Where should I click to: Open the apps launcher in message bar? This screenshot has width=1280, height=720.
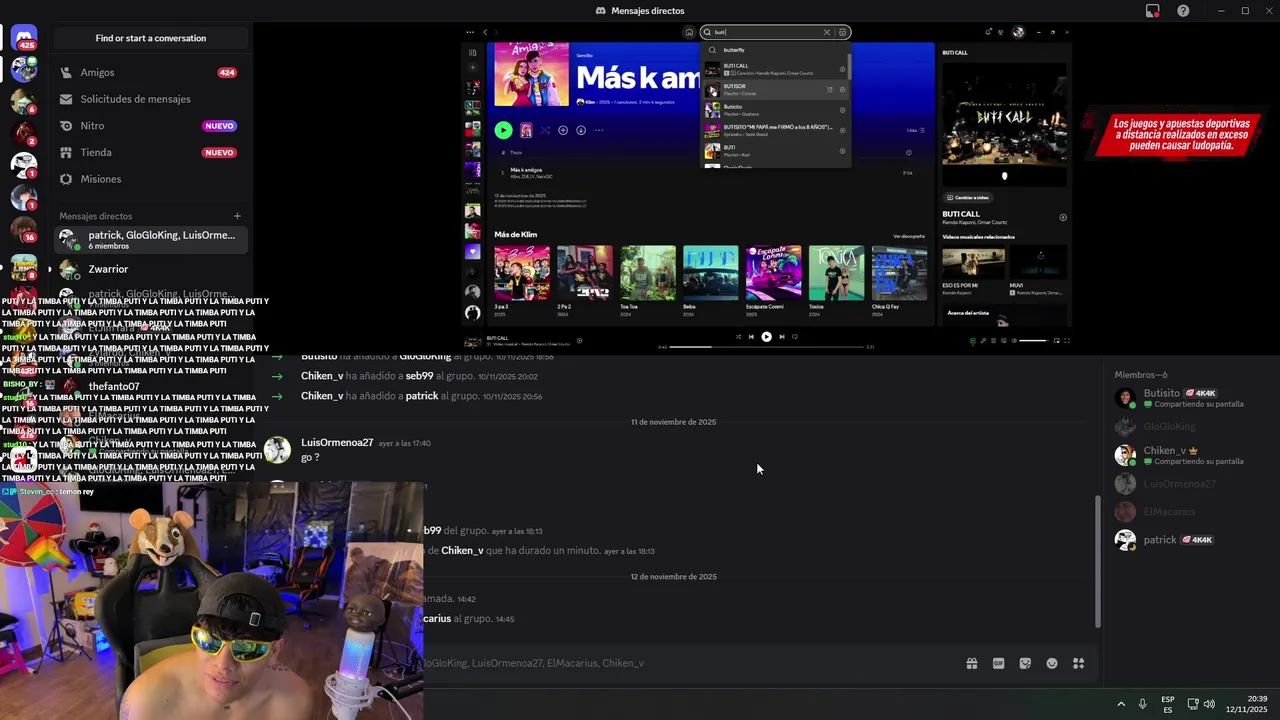[x=1078, y=663]
